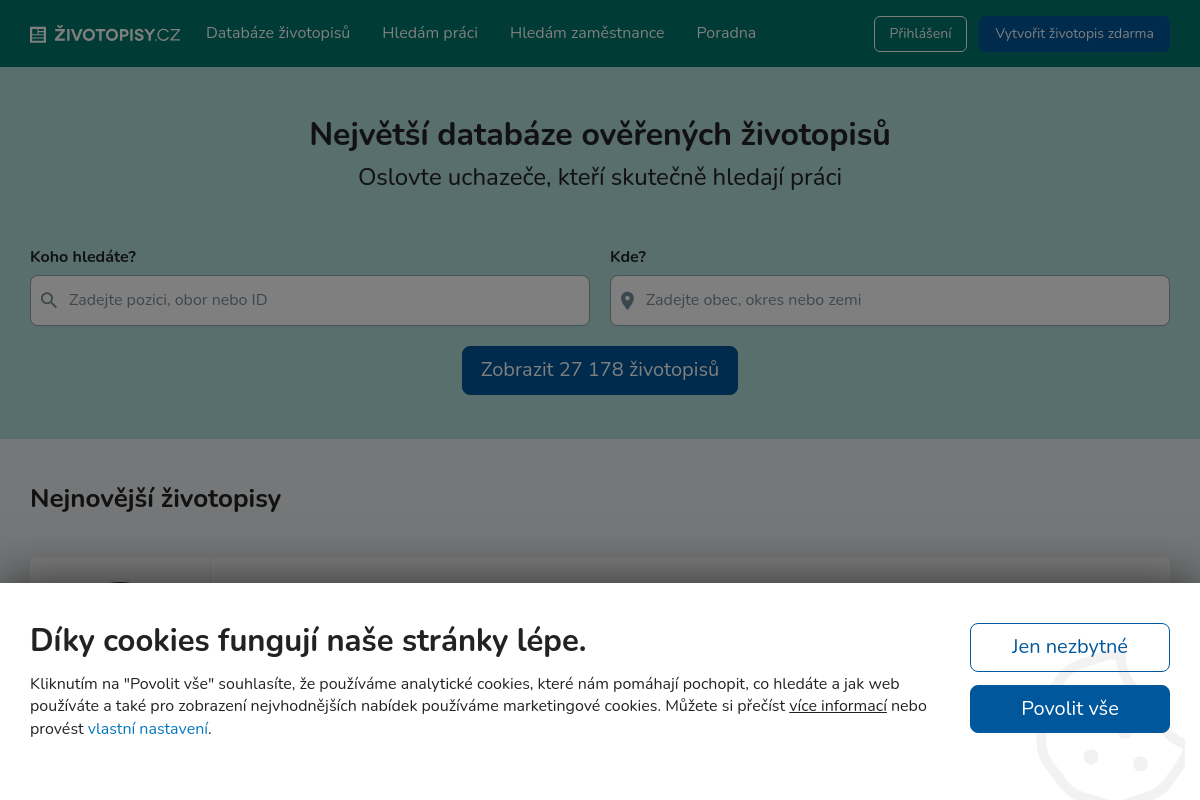Click Zobrazit 27 178 životopisů button
1200x800 pixels.
[x=599, y=370]
